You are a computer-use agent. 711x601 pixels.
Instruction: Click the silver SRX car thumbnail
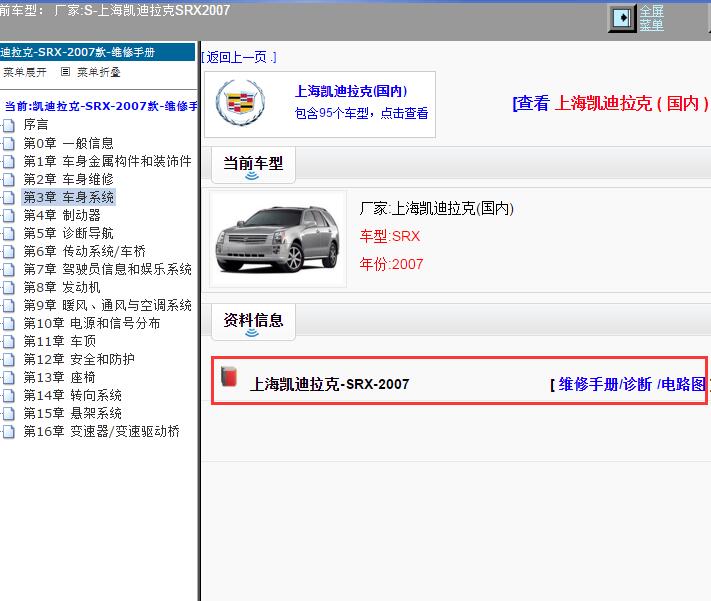tap(278, 239)
